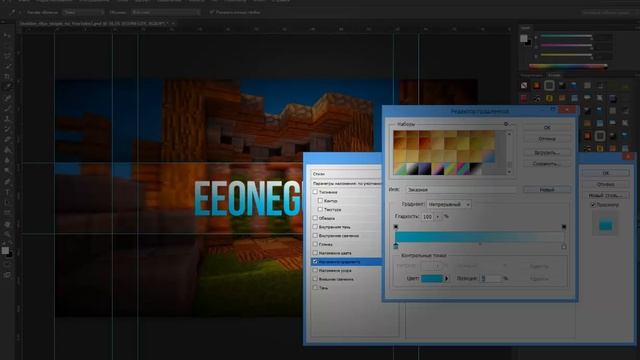Apply the no-style swatch in Styles panel
This screenshot has width=640, height=360.
pos(524,85)
